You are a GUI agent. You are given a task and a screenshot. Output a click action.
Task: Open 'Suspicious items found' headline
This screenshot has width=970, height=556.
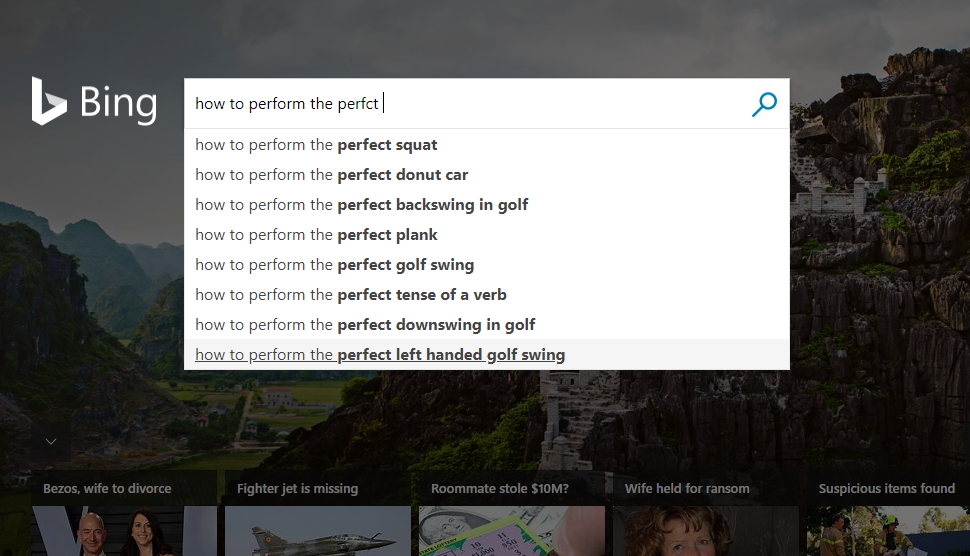click(x=886, y=488)
